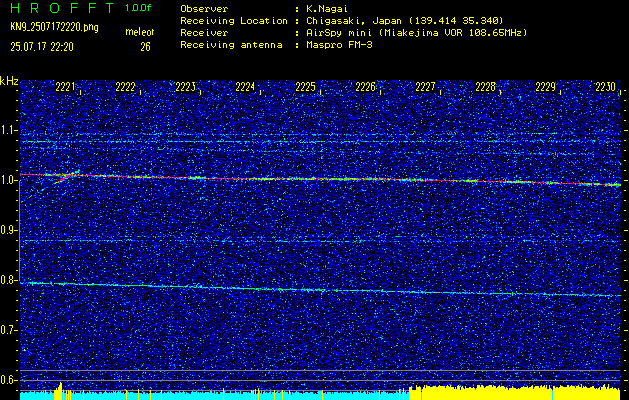629x400 pixels.
Task: Click the 2228 time marker
Action: 485,87
